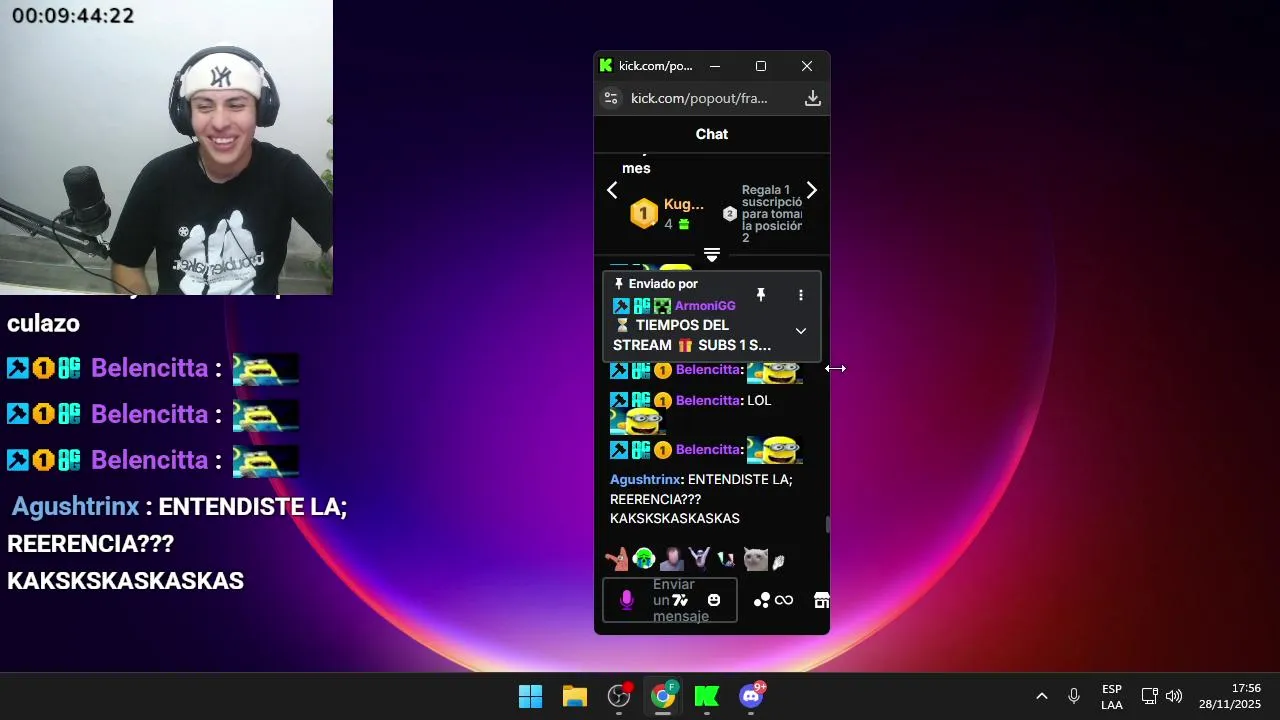Select the clapping hands emote
This screenshot has width=1280, height=720.
click(779, 561)
